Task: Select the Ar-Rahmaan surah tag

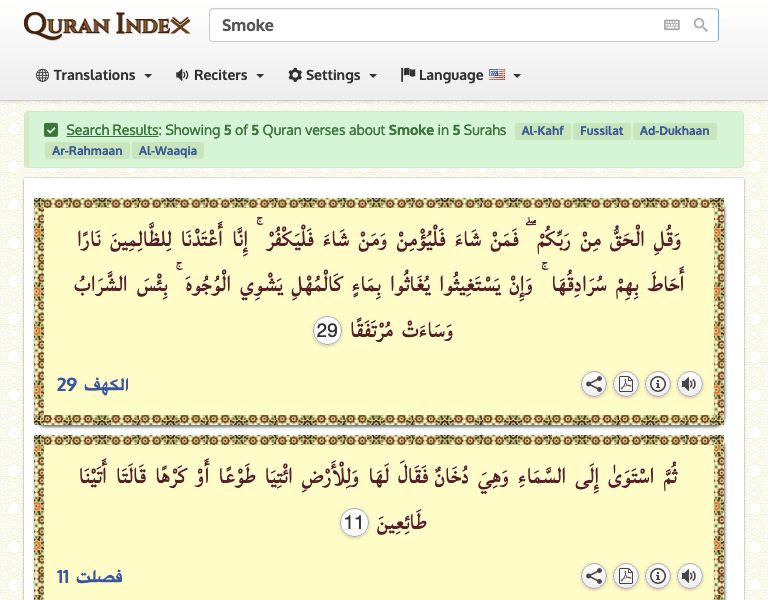Action: pyautogui.click(x=86, y=151)
